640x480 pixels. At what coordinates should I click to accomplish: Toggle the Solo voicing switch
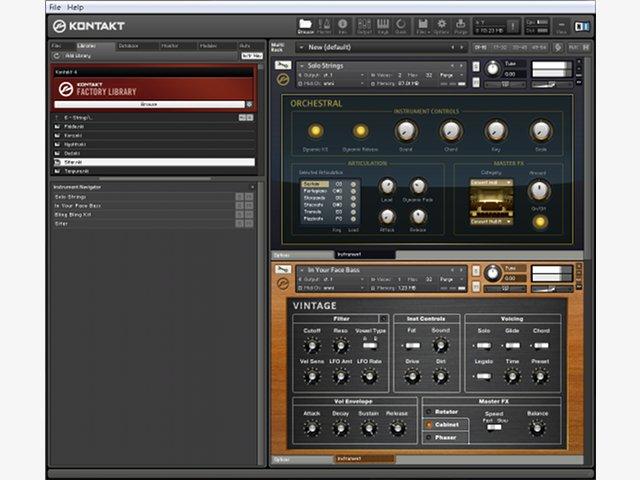pyautogui.click(x=484, y=346)
